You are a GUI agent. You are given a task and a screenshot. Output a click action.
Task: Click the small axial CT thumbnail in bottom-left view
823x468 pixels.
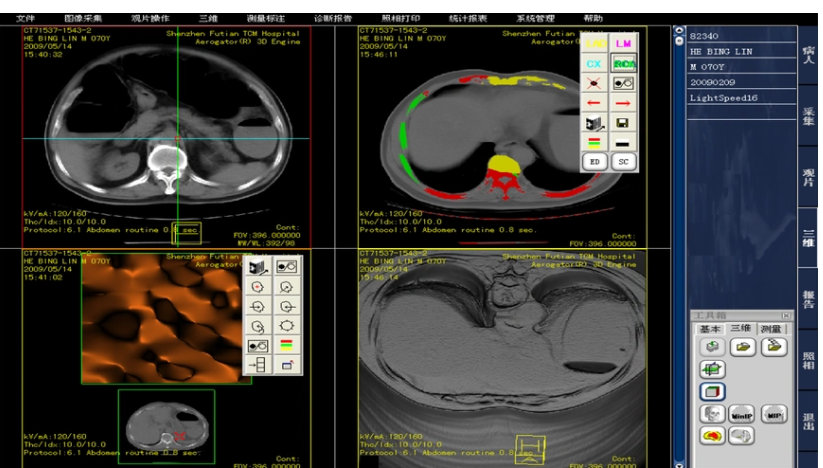[x=166, y=426]
